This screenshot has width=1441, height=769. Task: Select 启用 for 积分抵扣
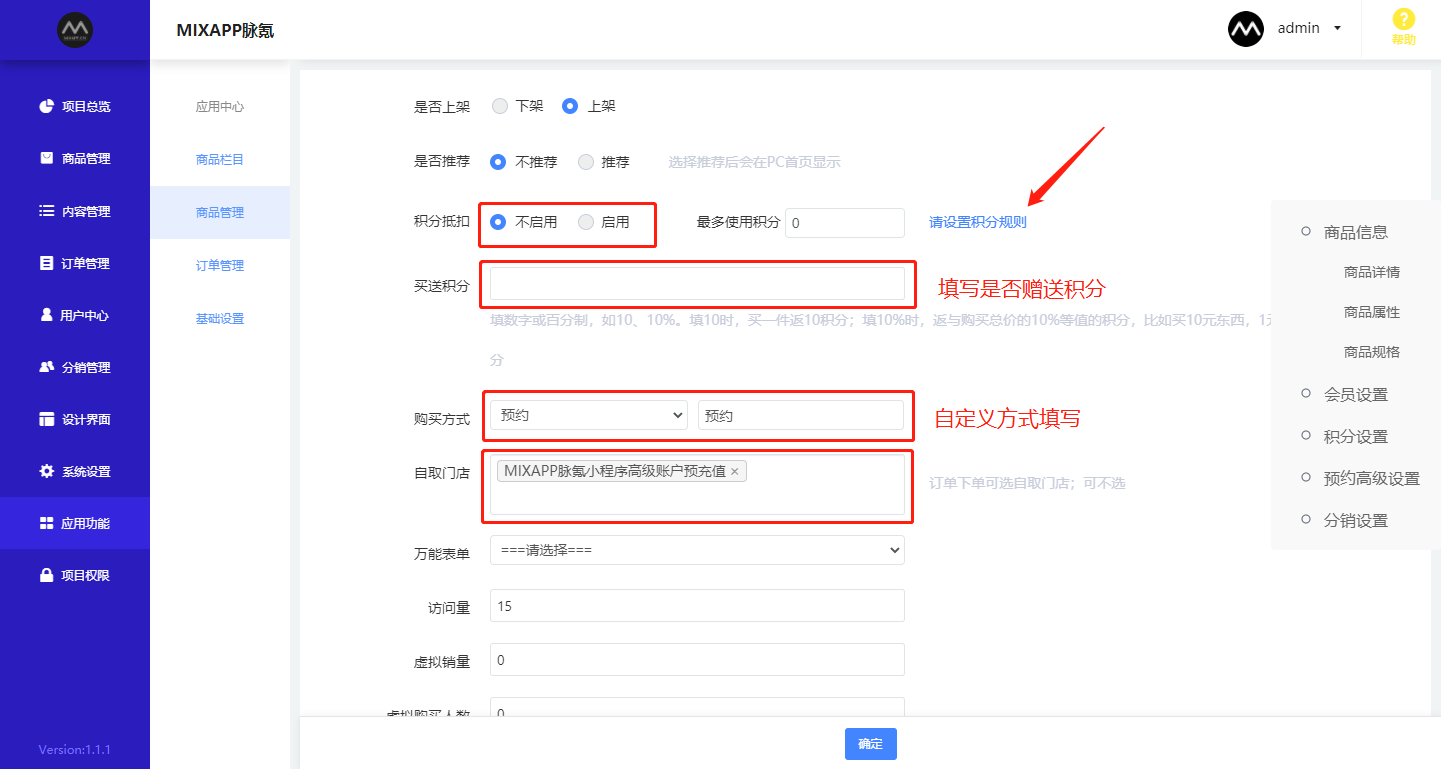586,222
